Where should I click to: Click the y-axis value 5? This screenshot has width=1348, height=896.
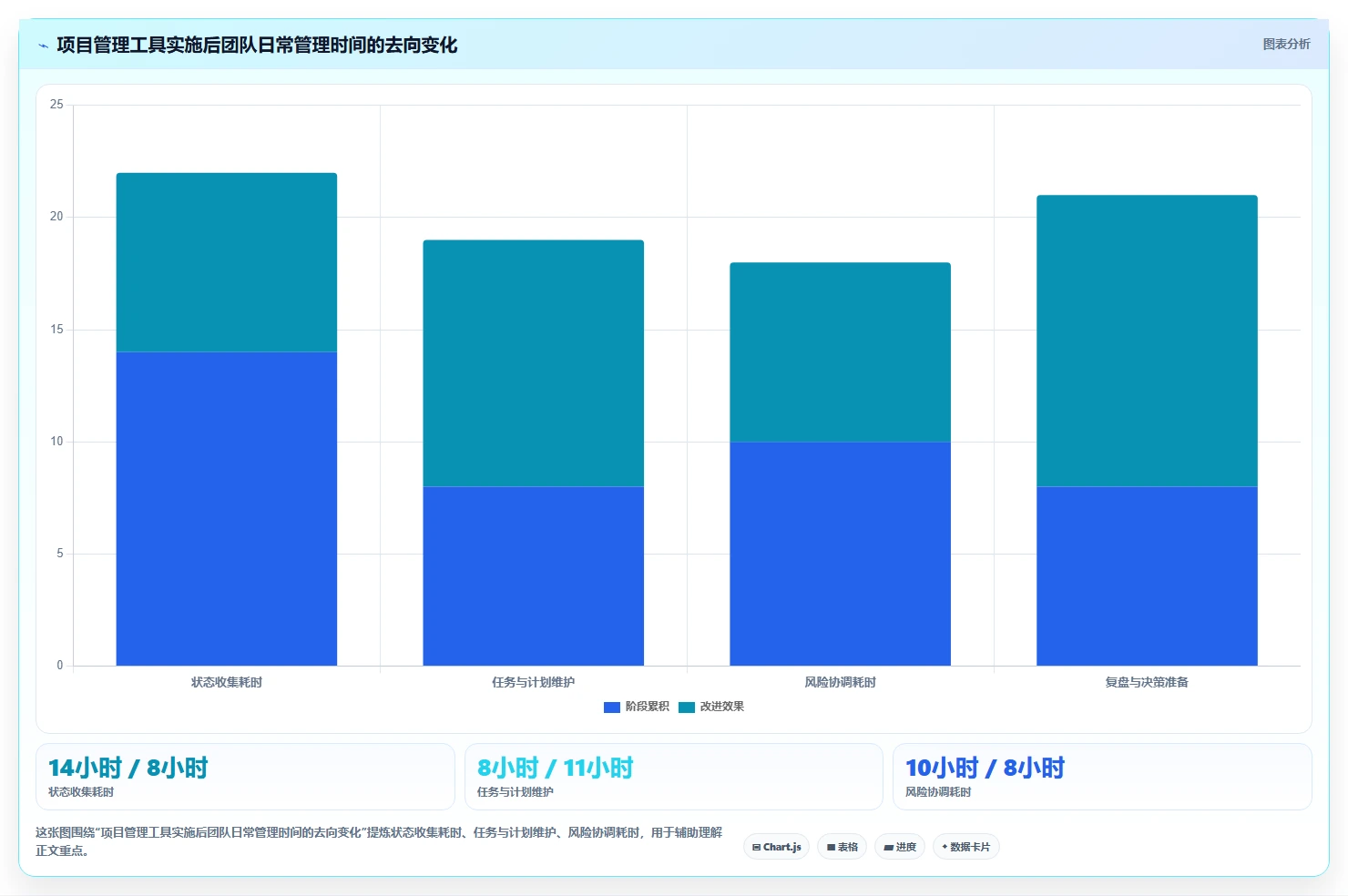click(x=60, y=554)
